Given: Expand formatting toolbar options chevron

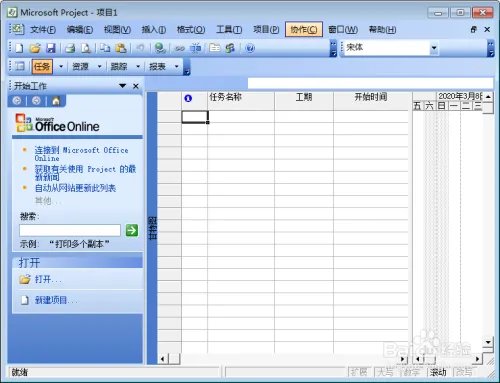Looking at the screenshot, I should (490, 48).
